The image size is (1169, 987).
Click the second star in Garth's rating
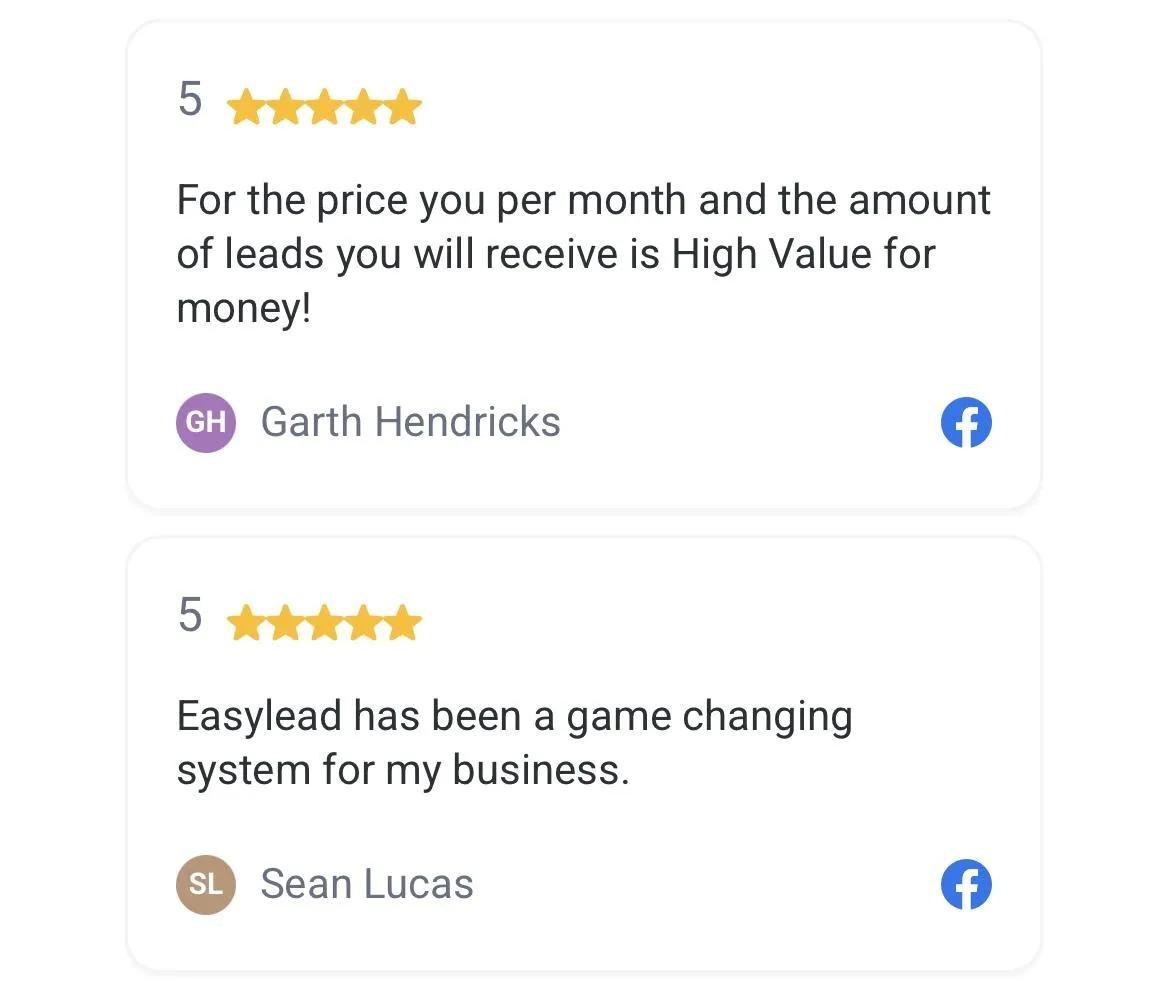pyautogui.click(x=286, y=107)
